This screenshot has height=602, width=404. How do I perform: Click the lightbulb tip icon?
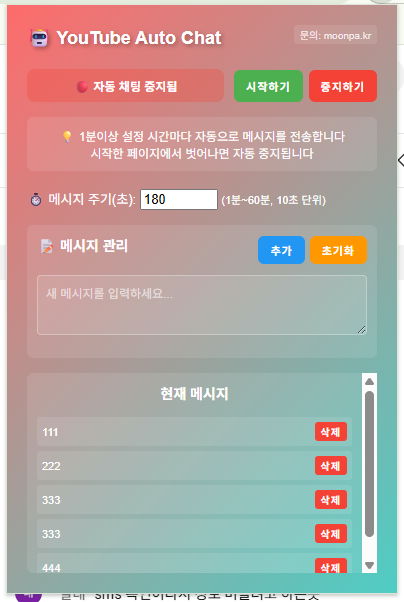pyautogui.click(x=67, y=136)
